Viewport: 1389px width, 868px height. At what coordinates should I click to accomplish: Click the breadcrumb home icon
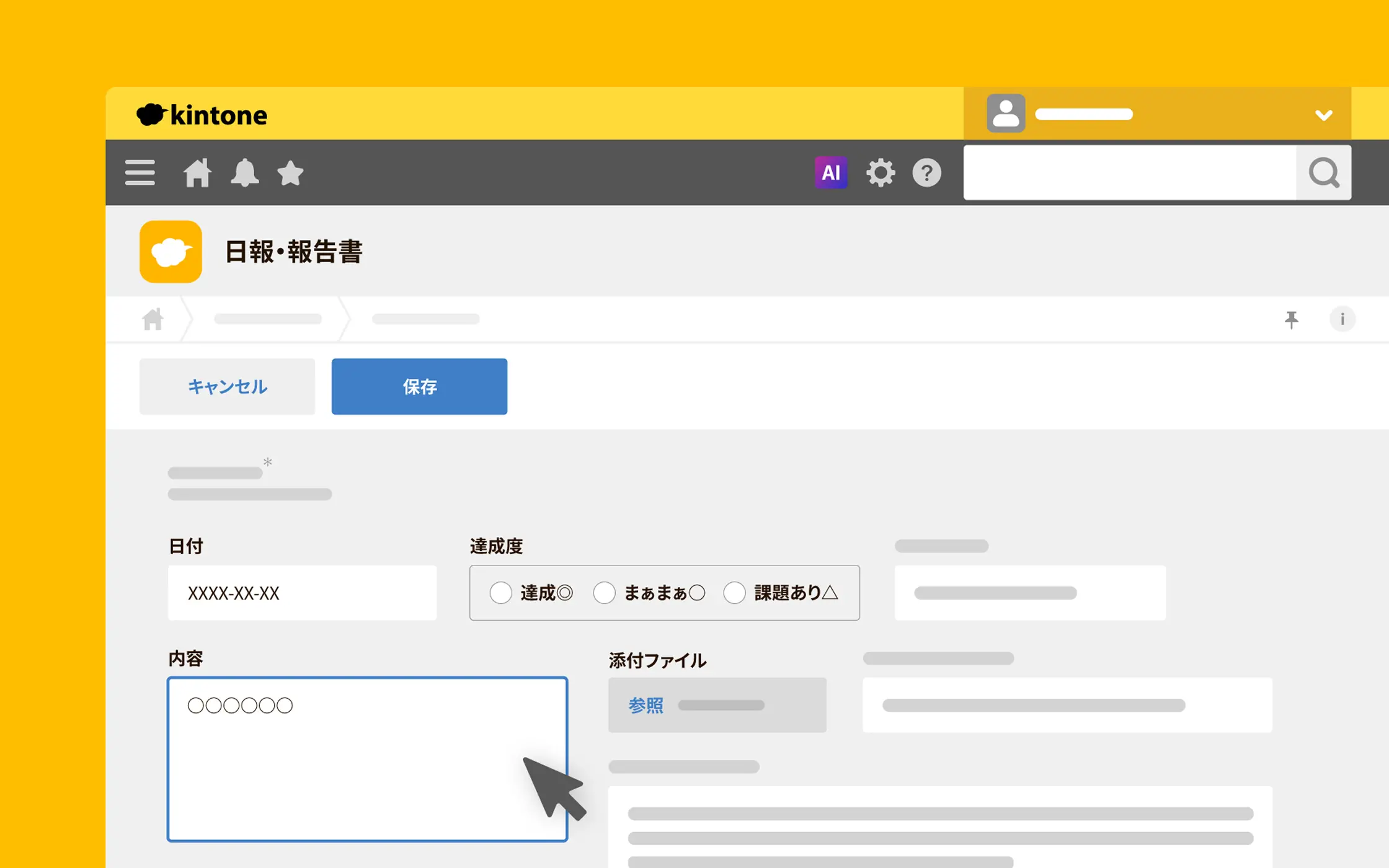point(153,319)
